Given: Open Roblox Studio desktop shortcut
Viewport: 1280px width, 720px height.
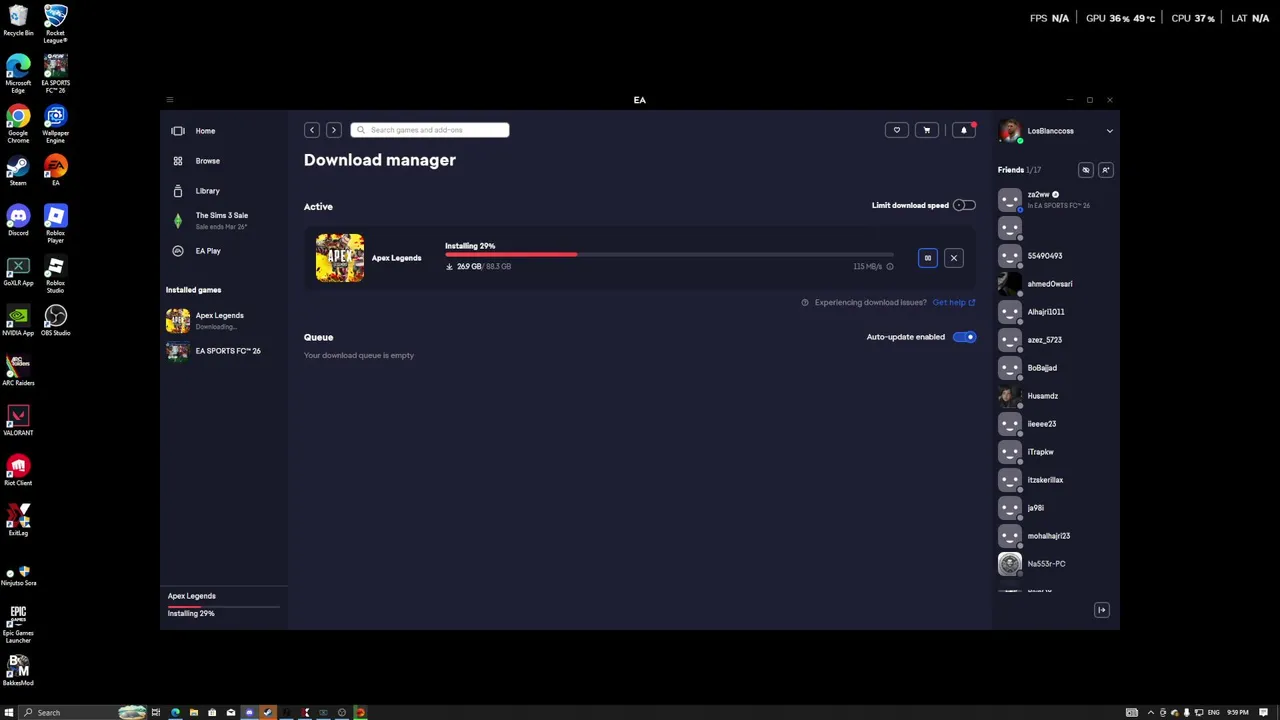Looking at the screenshot, I should pos(55,275).
